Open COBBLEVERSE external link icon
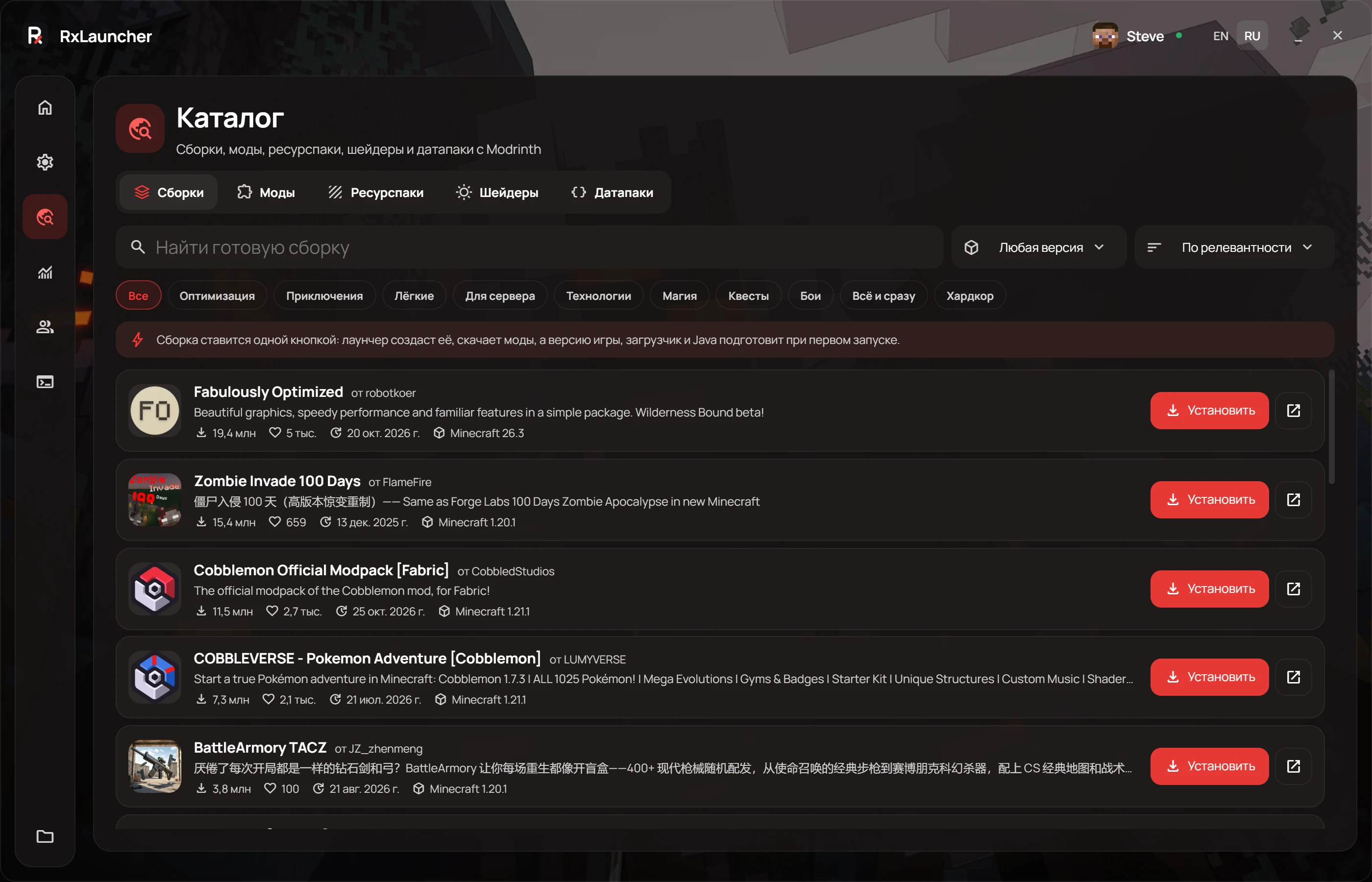Image resolution: width=1372 pixels, height=882 pixels. [x=1293, y=678]
